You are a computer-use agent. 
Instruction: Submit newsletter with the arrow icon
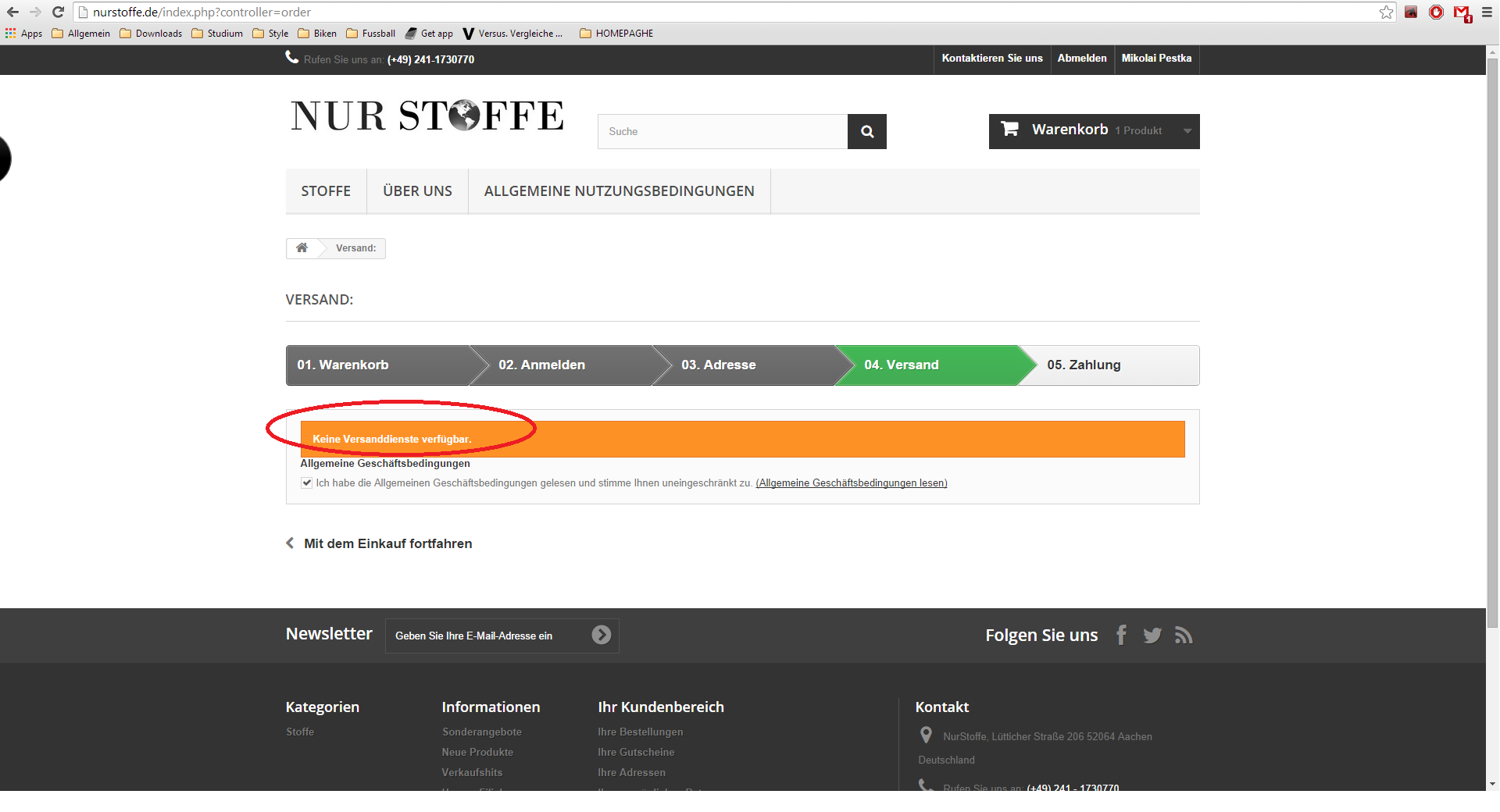pyautogui.click(x=602, y=635)
